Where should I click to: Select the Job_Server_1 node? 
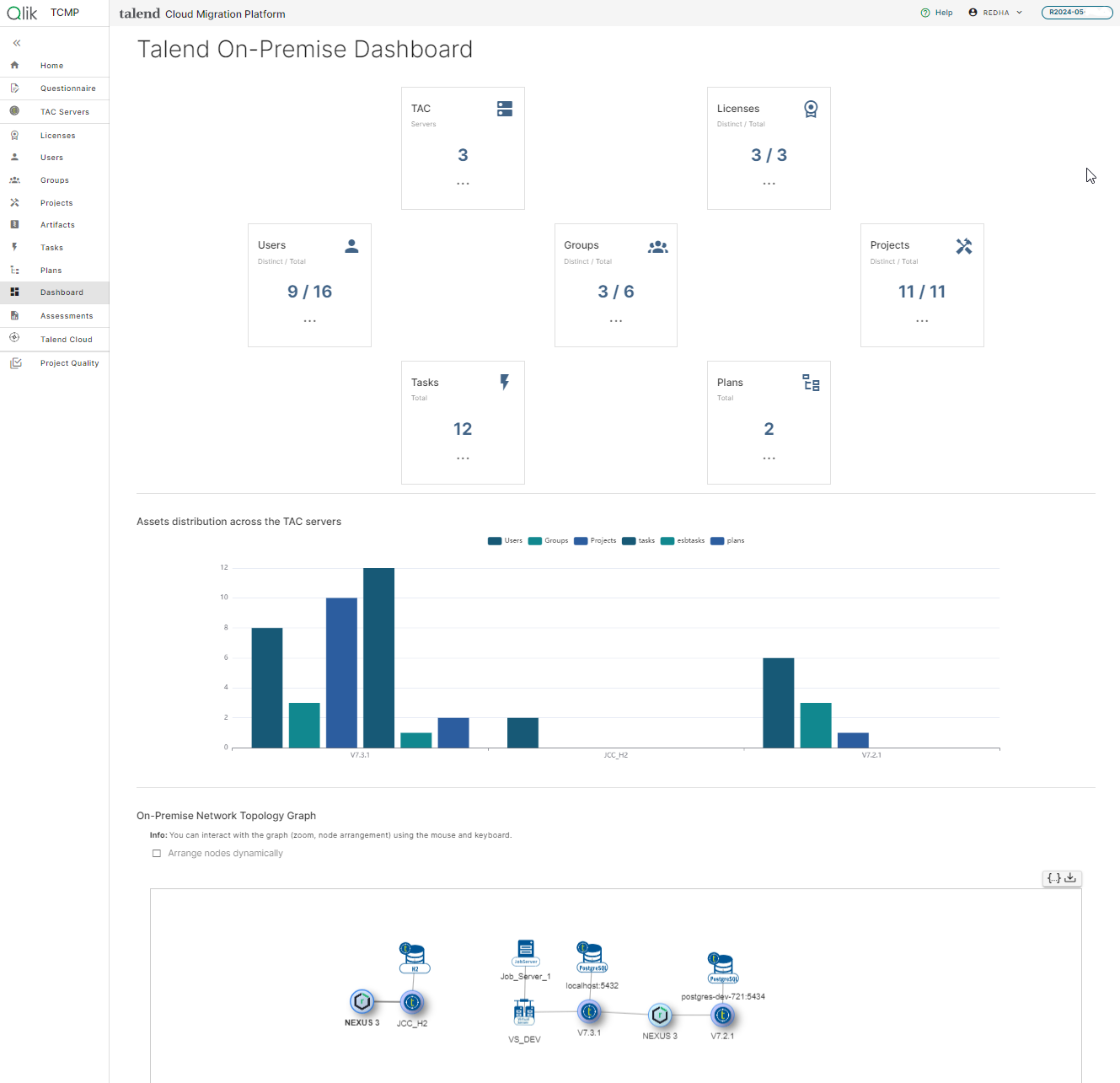[x=526, y=953]
